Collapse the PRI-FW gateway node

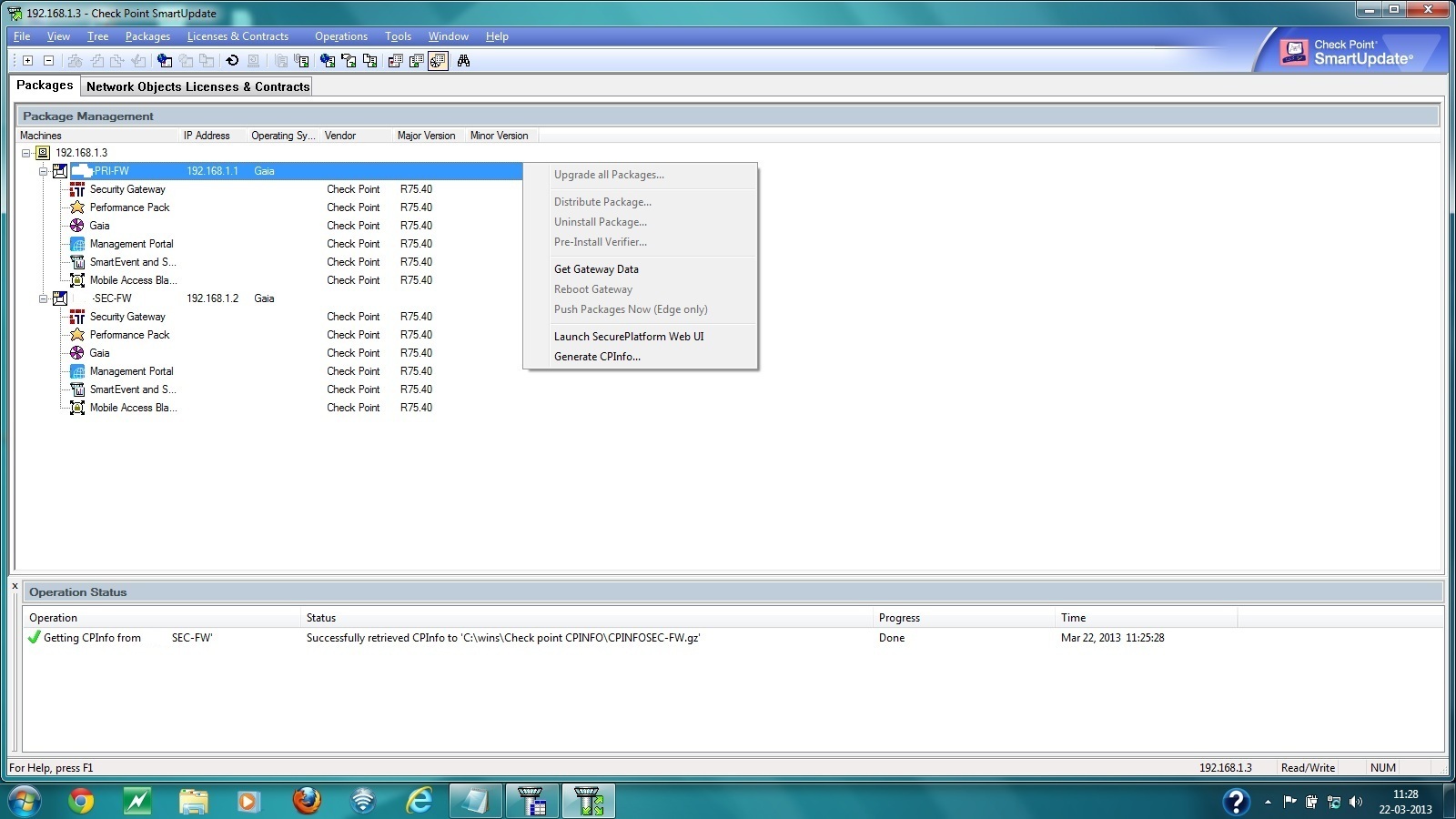pos(43,171)
